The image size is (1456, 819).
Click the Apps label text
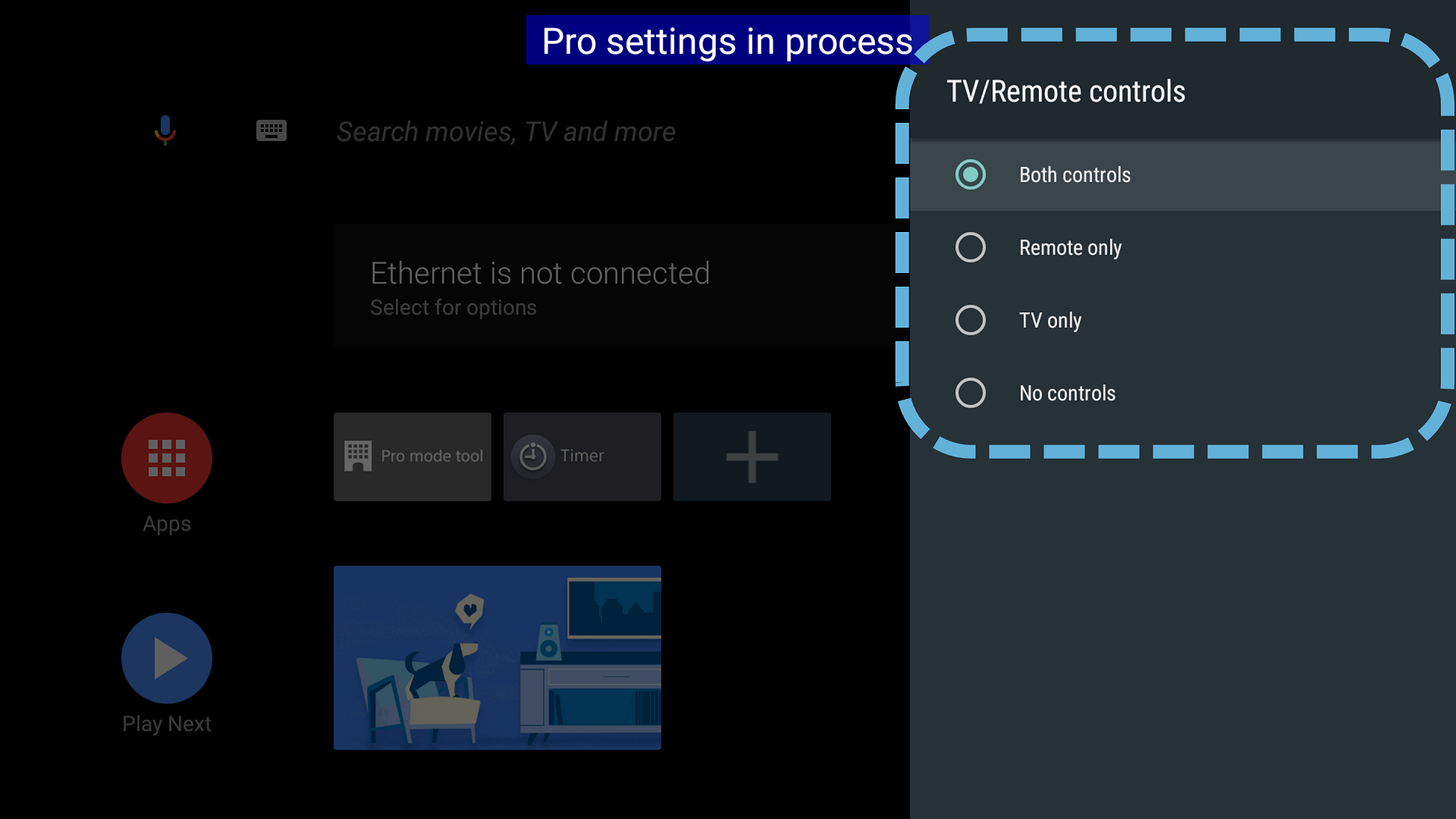click(167, 524)
